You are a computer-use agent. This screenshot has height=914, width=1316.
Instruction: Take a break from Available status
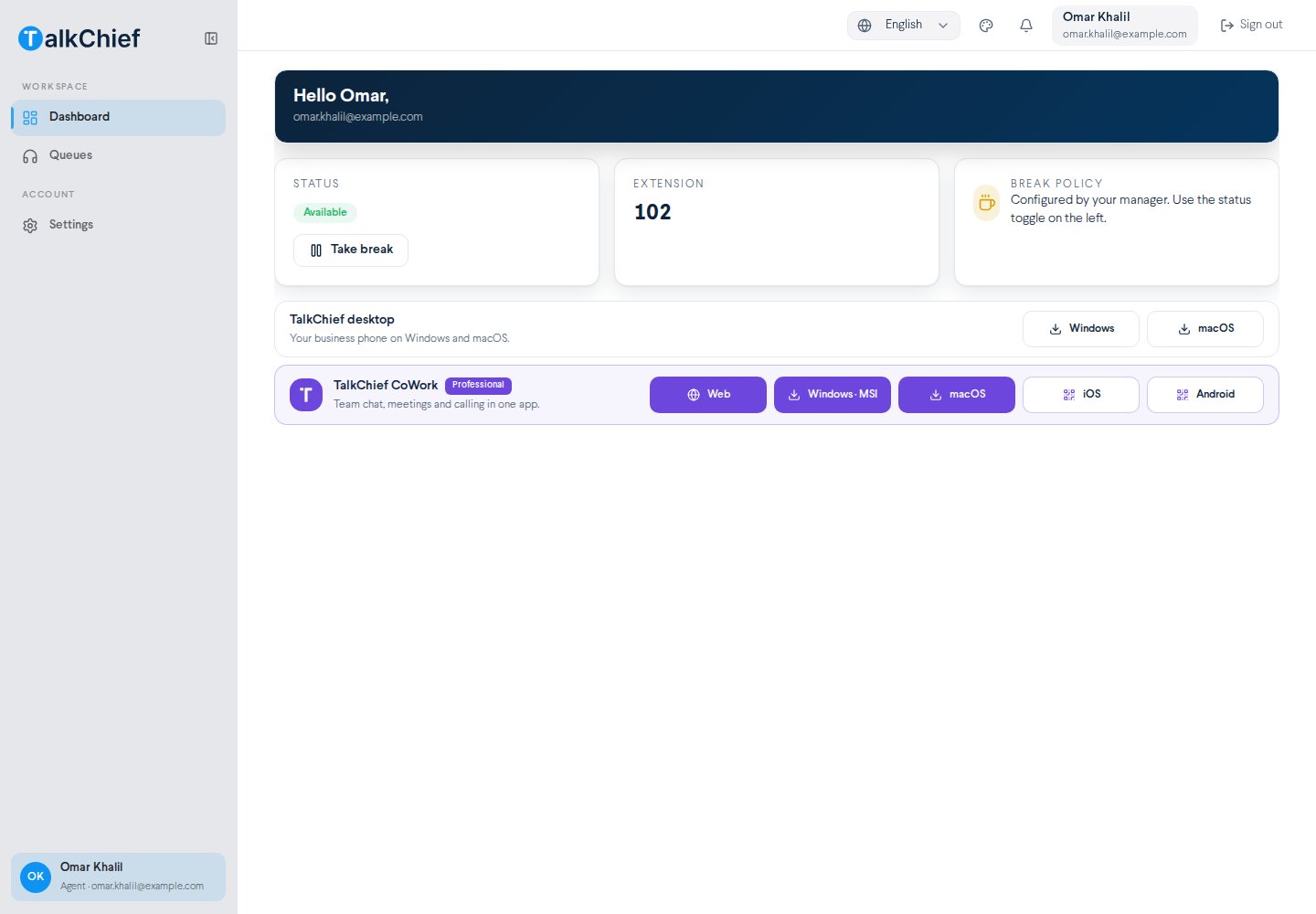[351, 250]
